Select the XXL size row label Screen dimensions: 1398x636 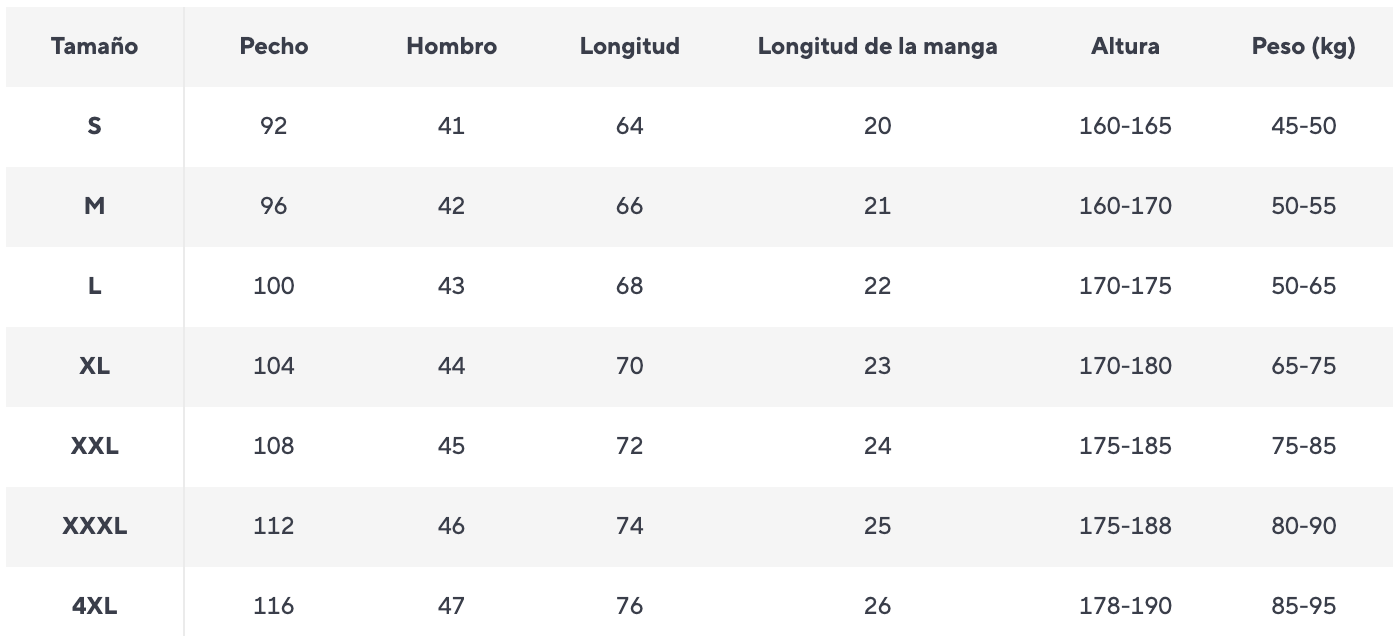pos(94,446)
